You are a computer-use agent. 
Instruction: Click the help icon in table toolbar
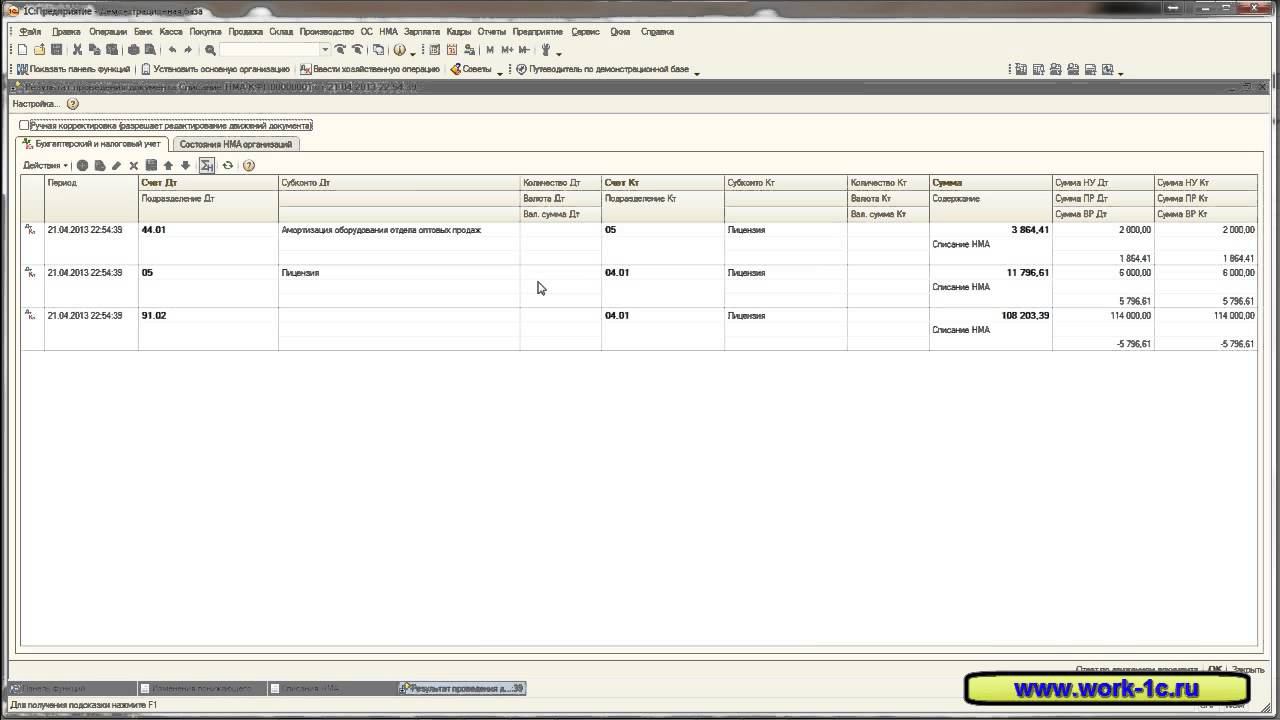pyautogui.click(x=249, y=165)
